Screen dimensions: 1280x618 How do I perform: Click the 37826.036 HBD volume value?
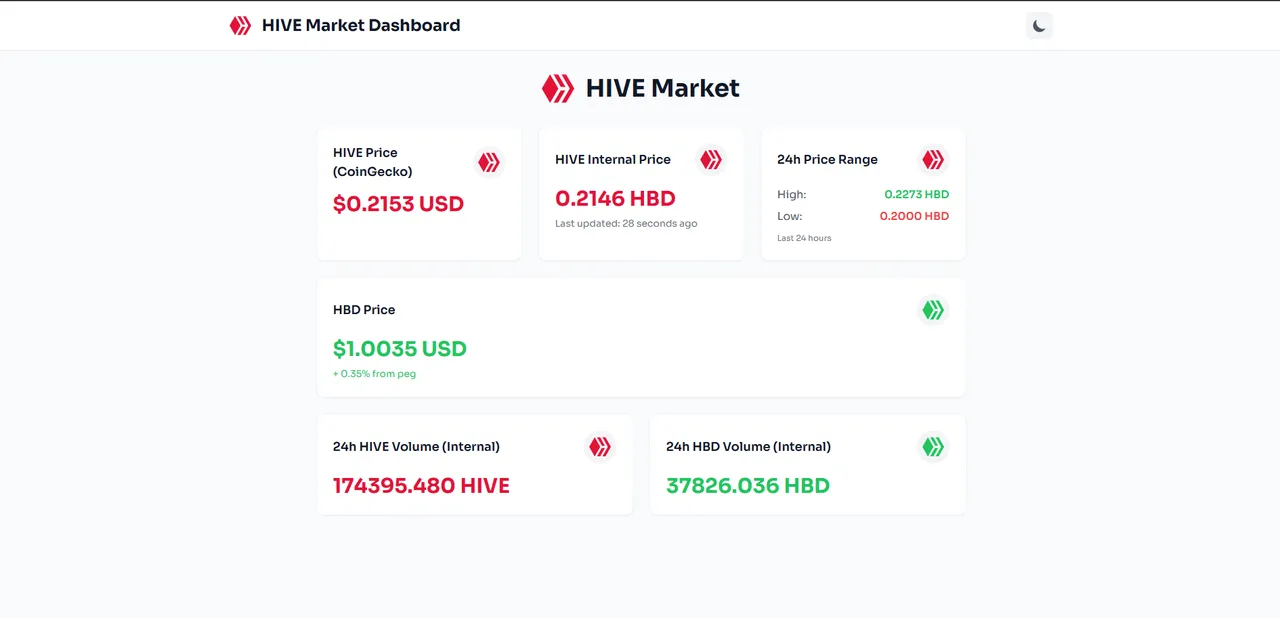tap(748, 486)
